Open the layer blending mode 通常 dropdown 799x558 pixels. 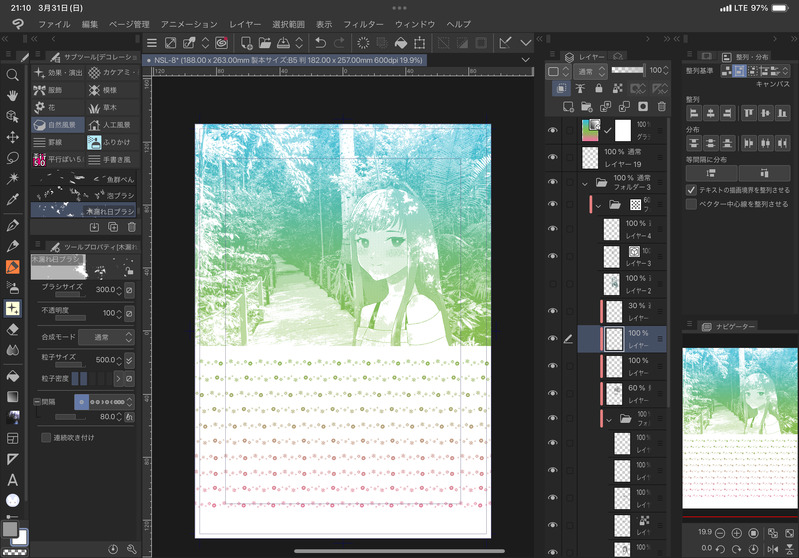(x=590, y=71)
